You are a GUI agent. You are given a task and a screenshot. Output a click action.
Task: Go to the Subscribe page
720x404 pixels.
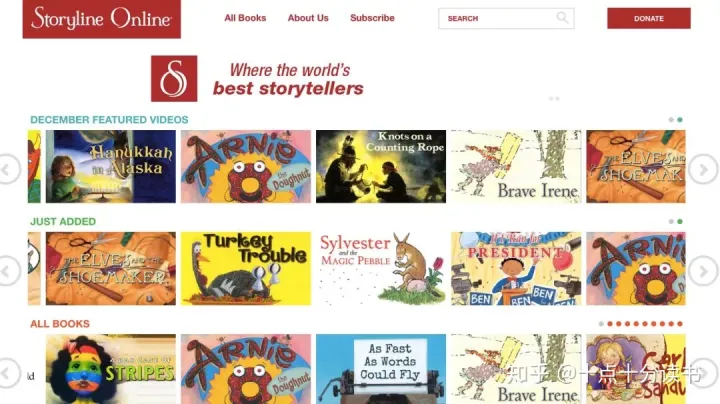[x=372, y=18]
